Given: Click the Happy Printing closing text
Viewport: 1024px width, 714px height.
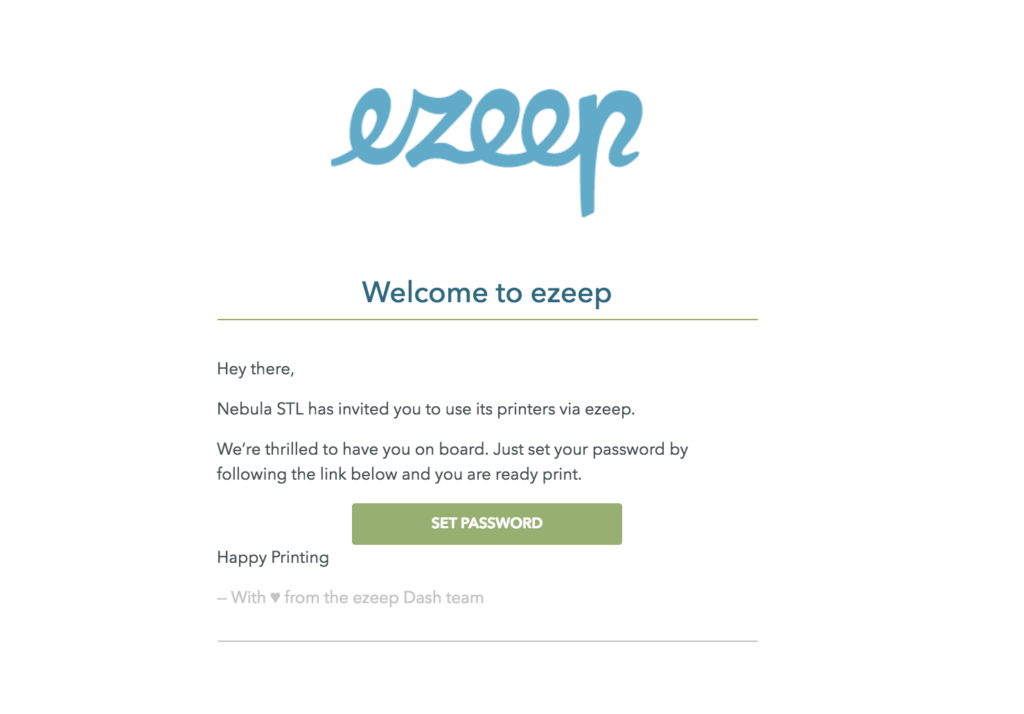Looking at the screenshot, I should tap(273, 557).
